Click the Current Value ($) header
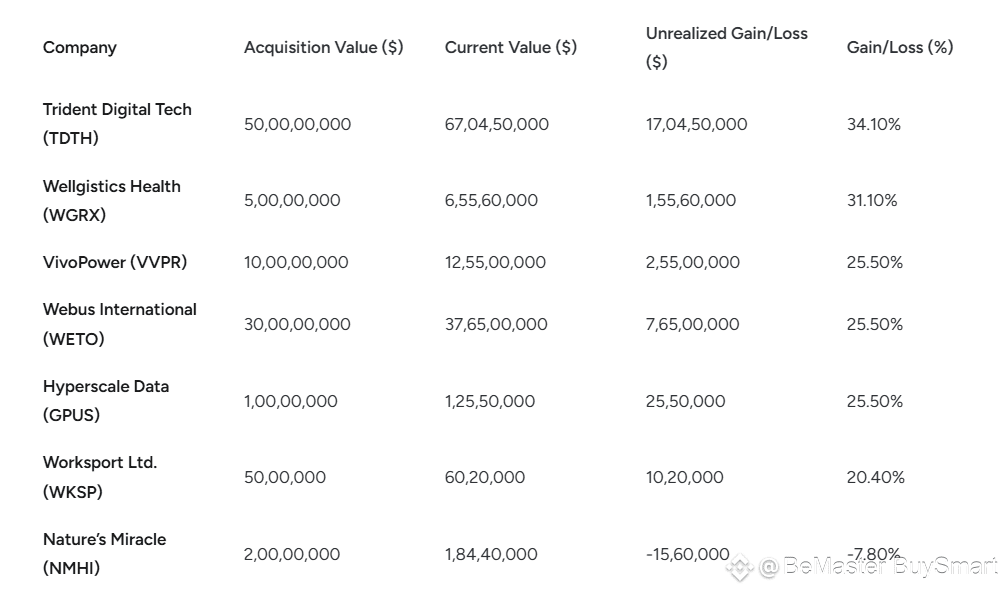 point(511,47)
